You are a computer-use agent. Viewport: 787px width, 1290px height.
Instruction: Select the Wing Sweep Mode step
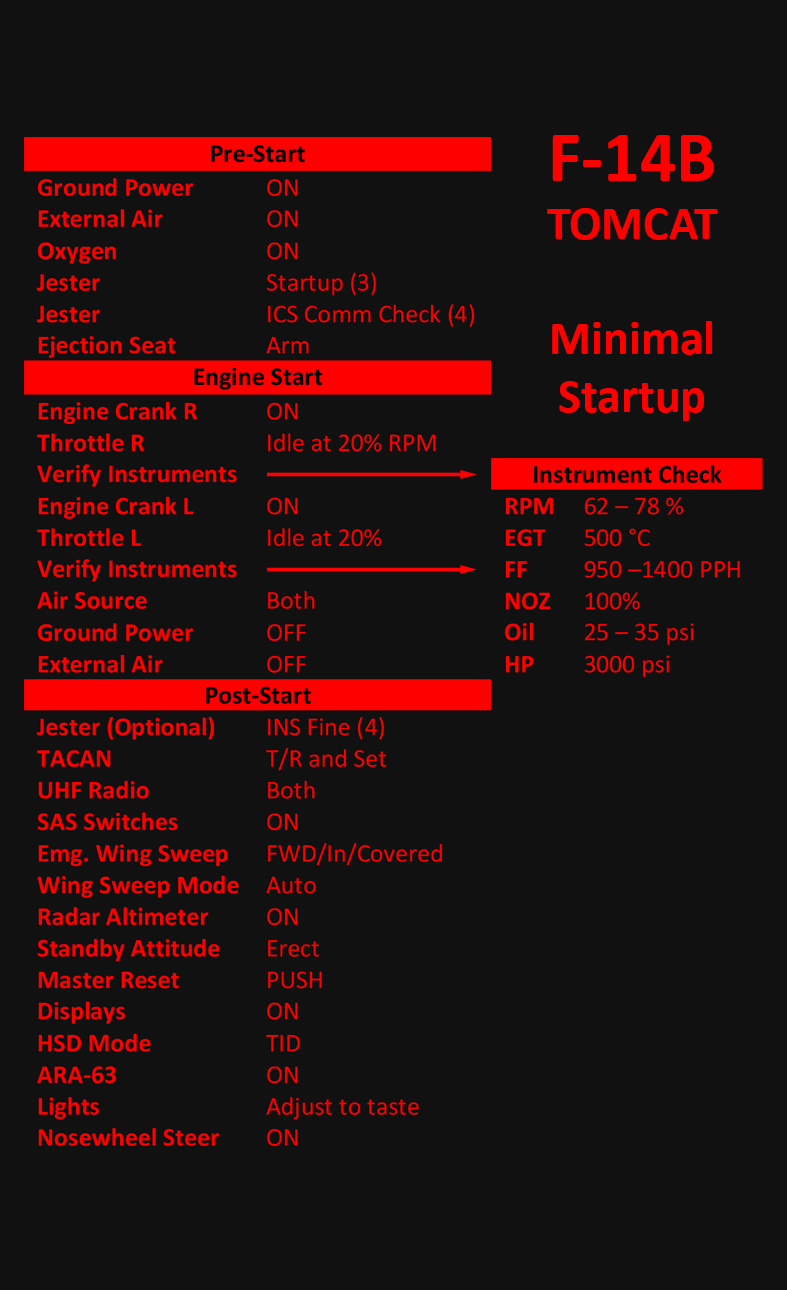138,886
